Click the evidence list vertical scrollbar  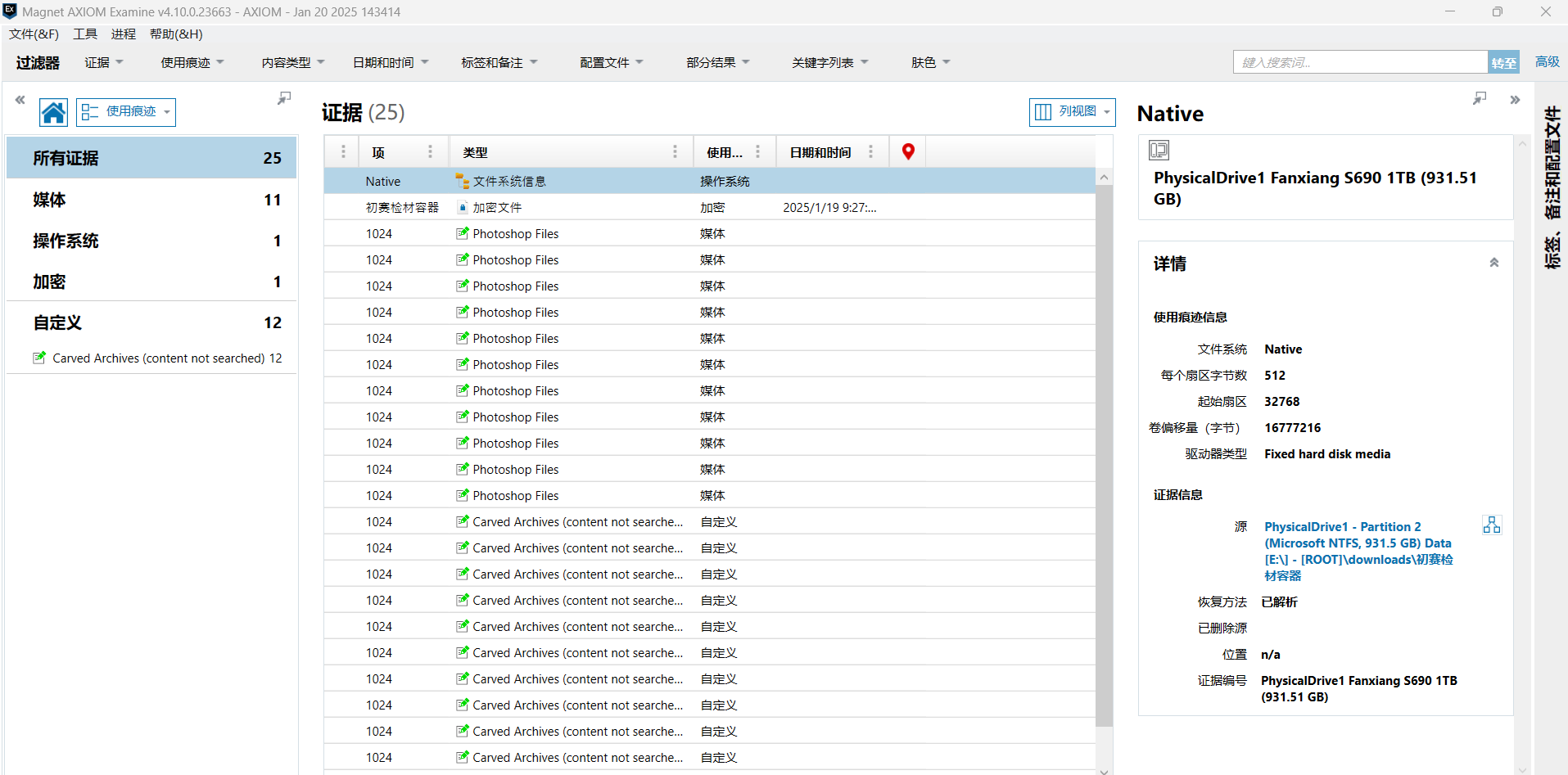[x=1104, y=455]
